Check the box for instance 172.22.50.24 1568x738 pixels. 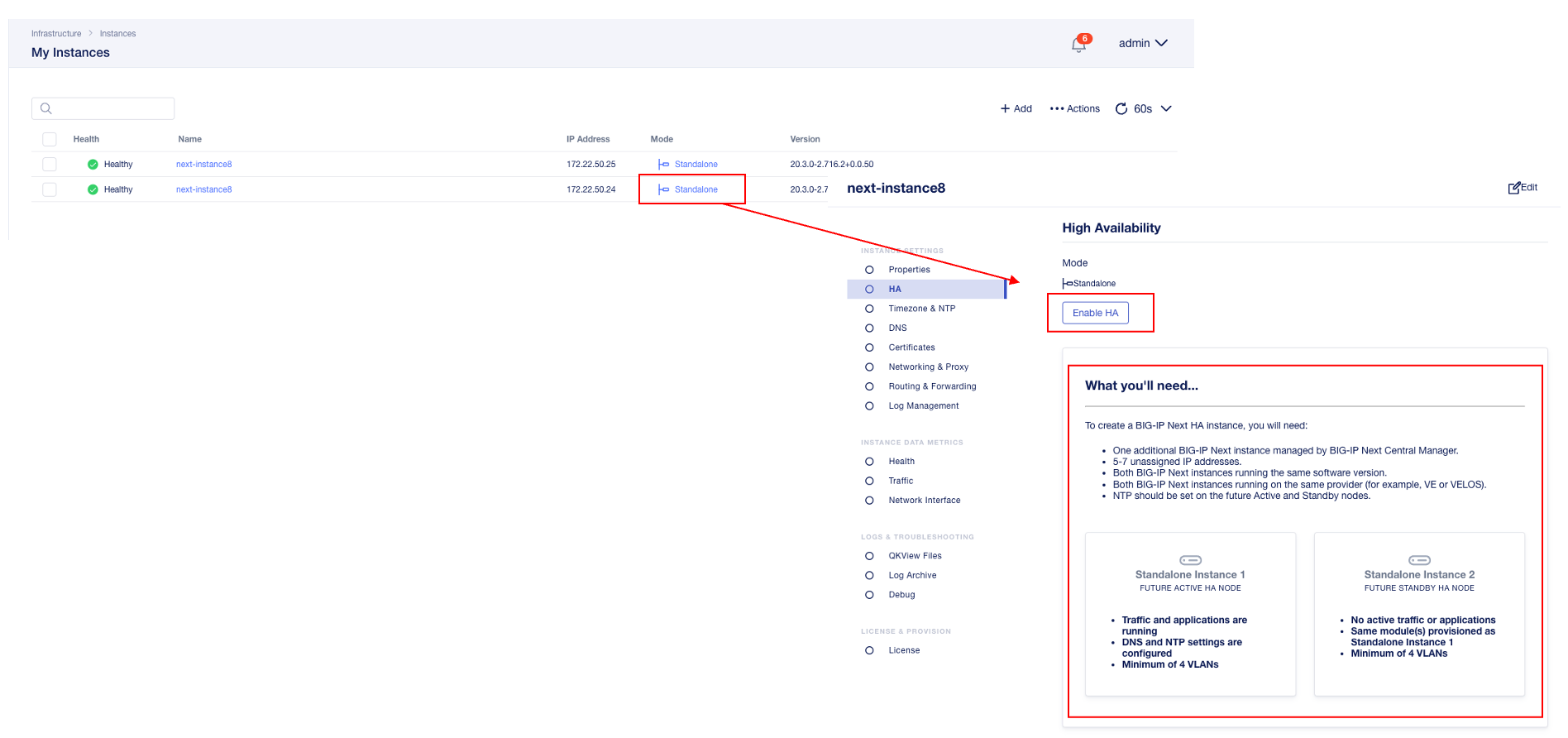pyautogui.click(x=50, y=189)
